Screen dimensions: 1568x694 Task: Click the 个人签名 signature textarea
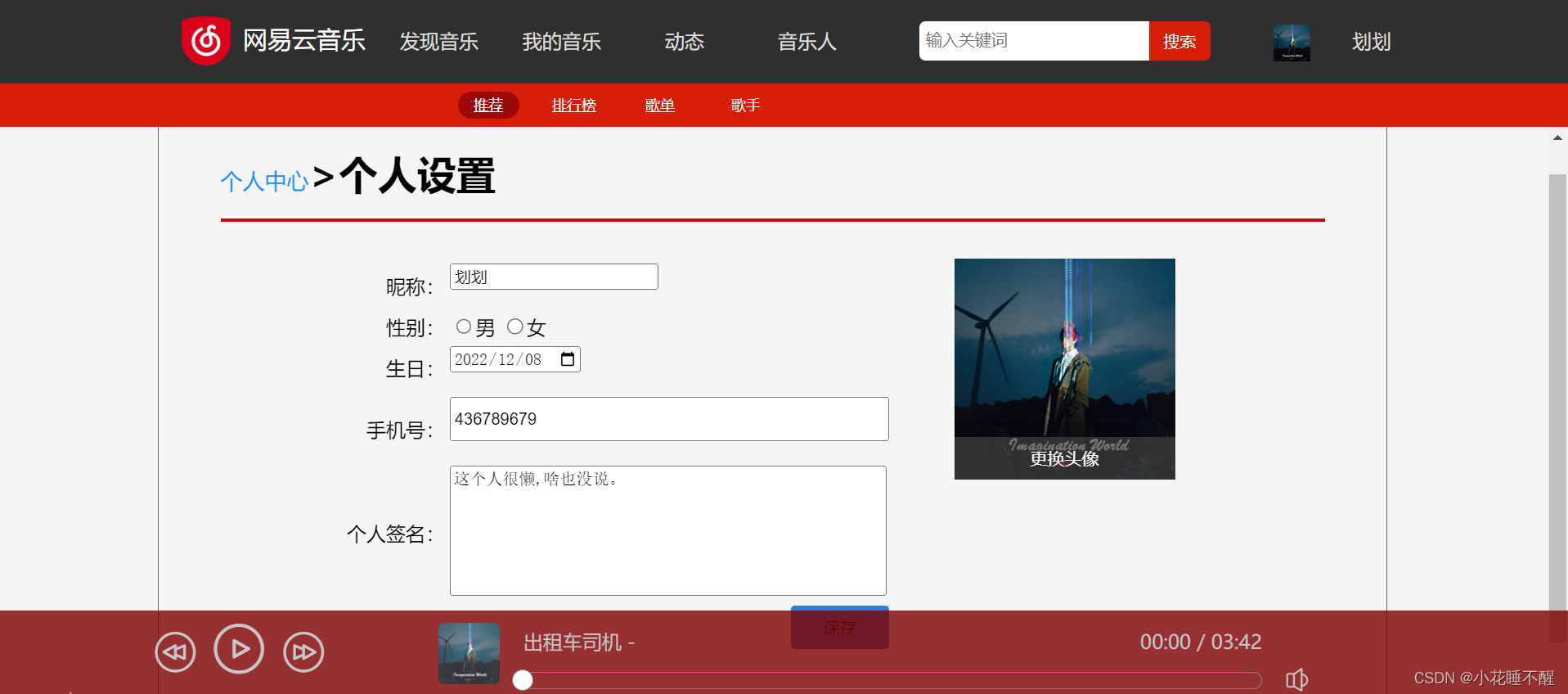pyautogui.click(x=668, y=530)
